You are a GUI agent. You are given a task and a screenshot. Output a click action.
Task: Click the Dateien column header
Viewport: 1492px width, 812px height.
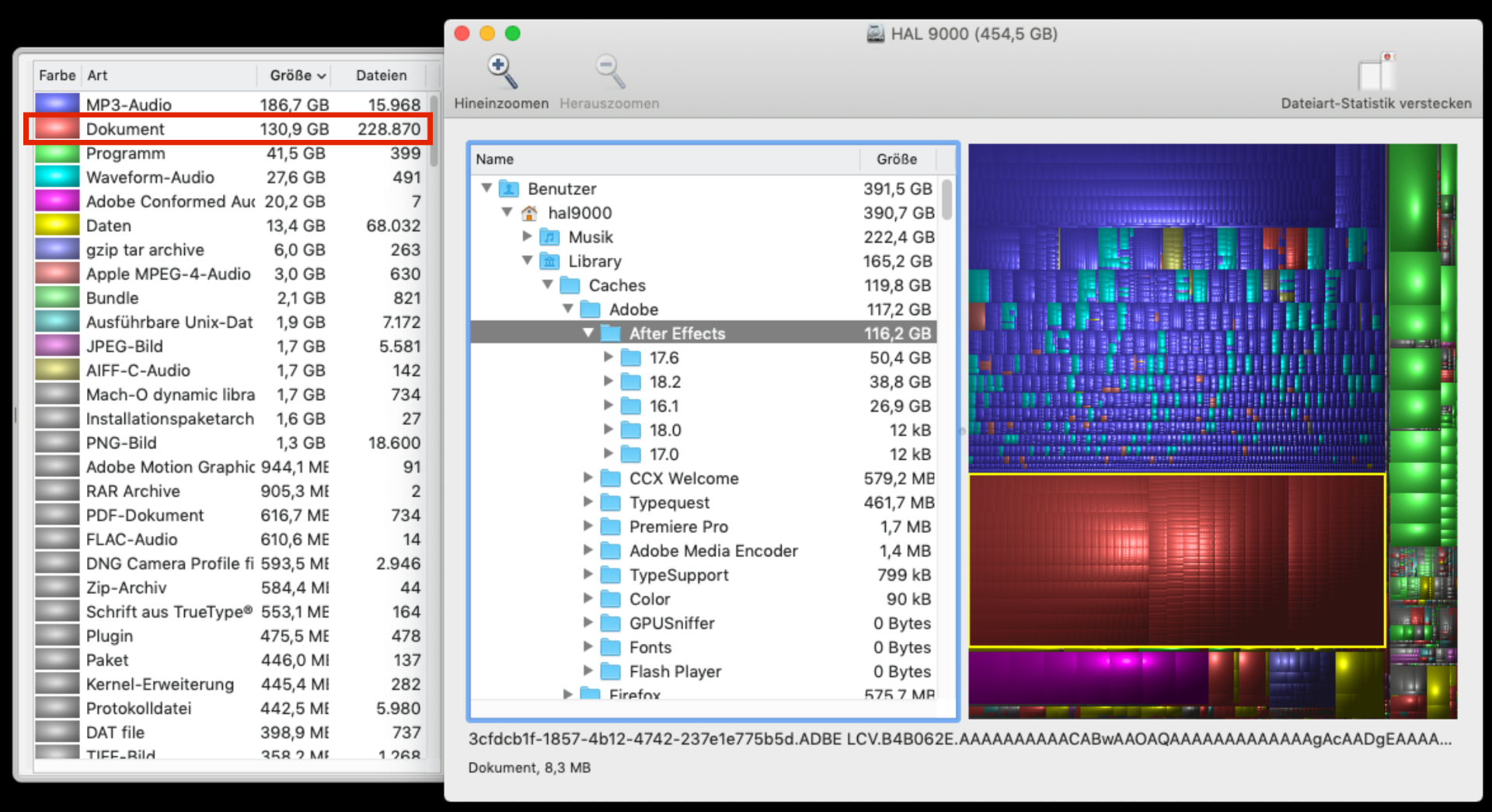click(x=381, y=75)
